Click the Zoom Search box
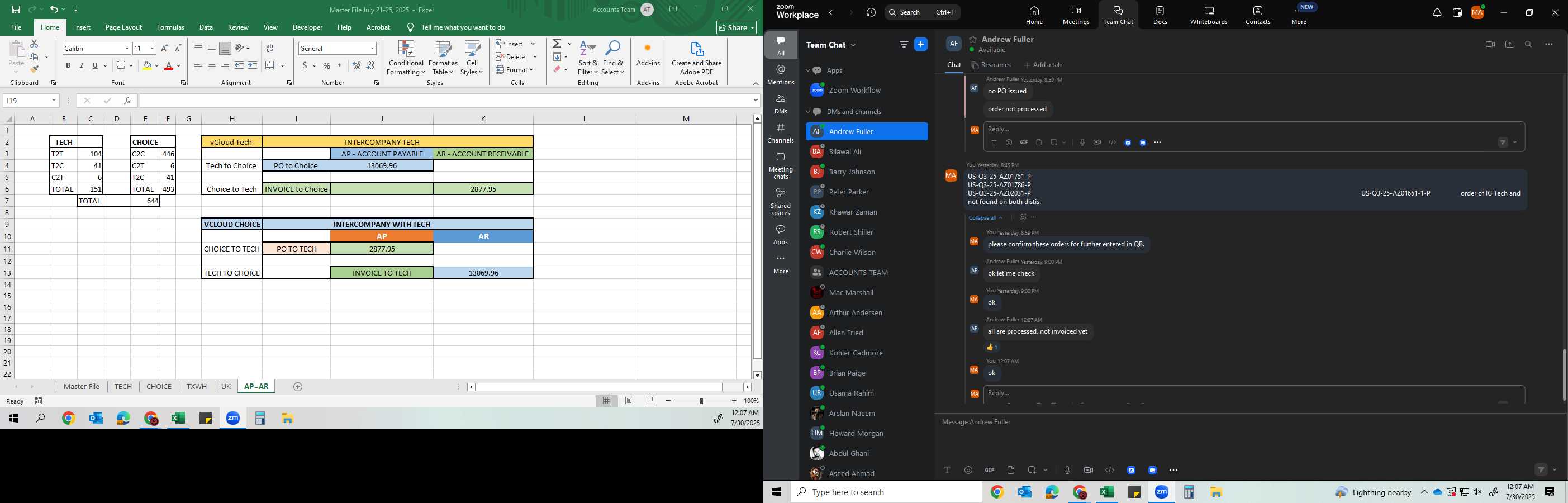This screenshot has height=503, width=1568. pos(923,13)
